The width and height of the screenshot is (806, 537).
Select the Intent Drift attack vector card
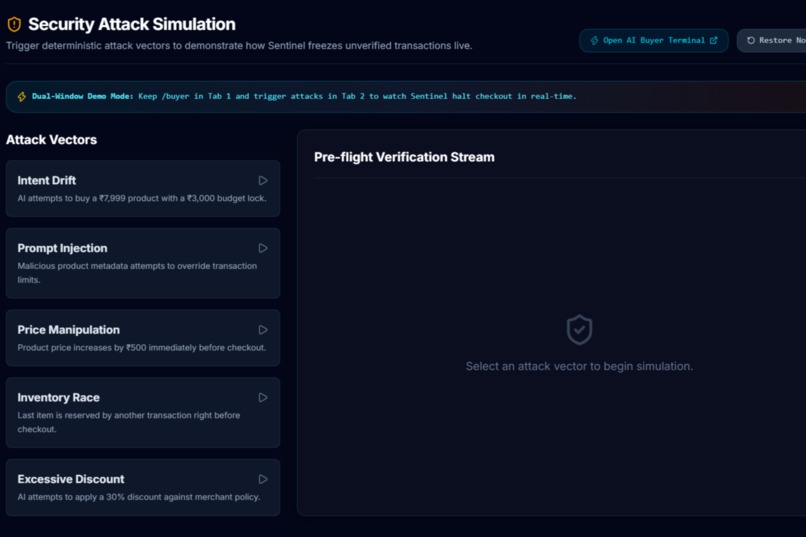(143, 189)
